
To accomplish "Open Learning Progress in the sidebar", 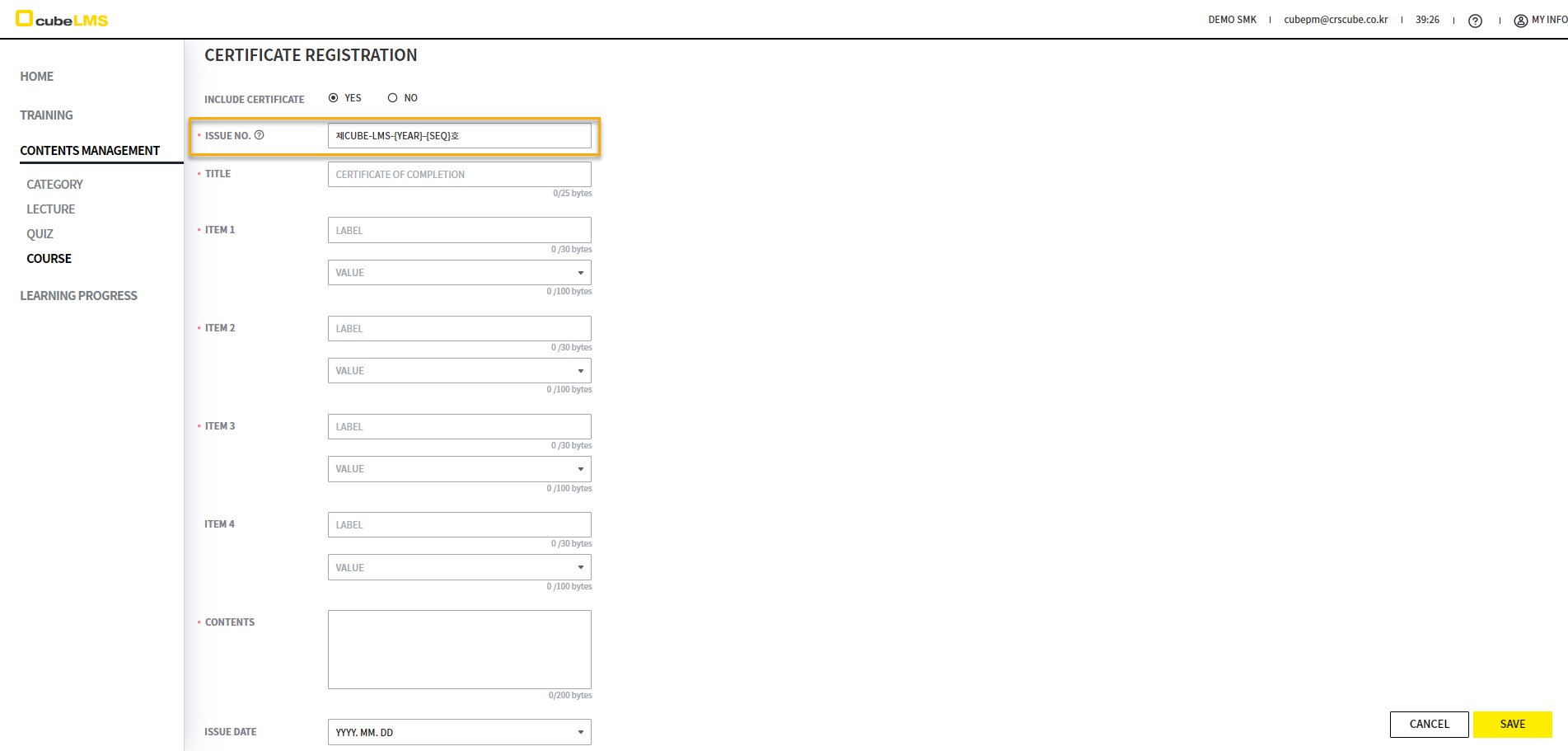I will [x=79, y=296].
